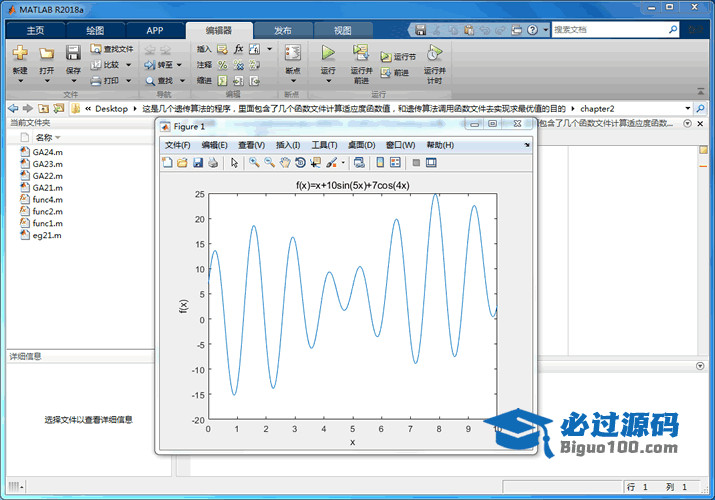Click the Print Figure icon
Viewport: 715px width, 500px height.
(213, 163)
